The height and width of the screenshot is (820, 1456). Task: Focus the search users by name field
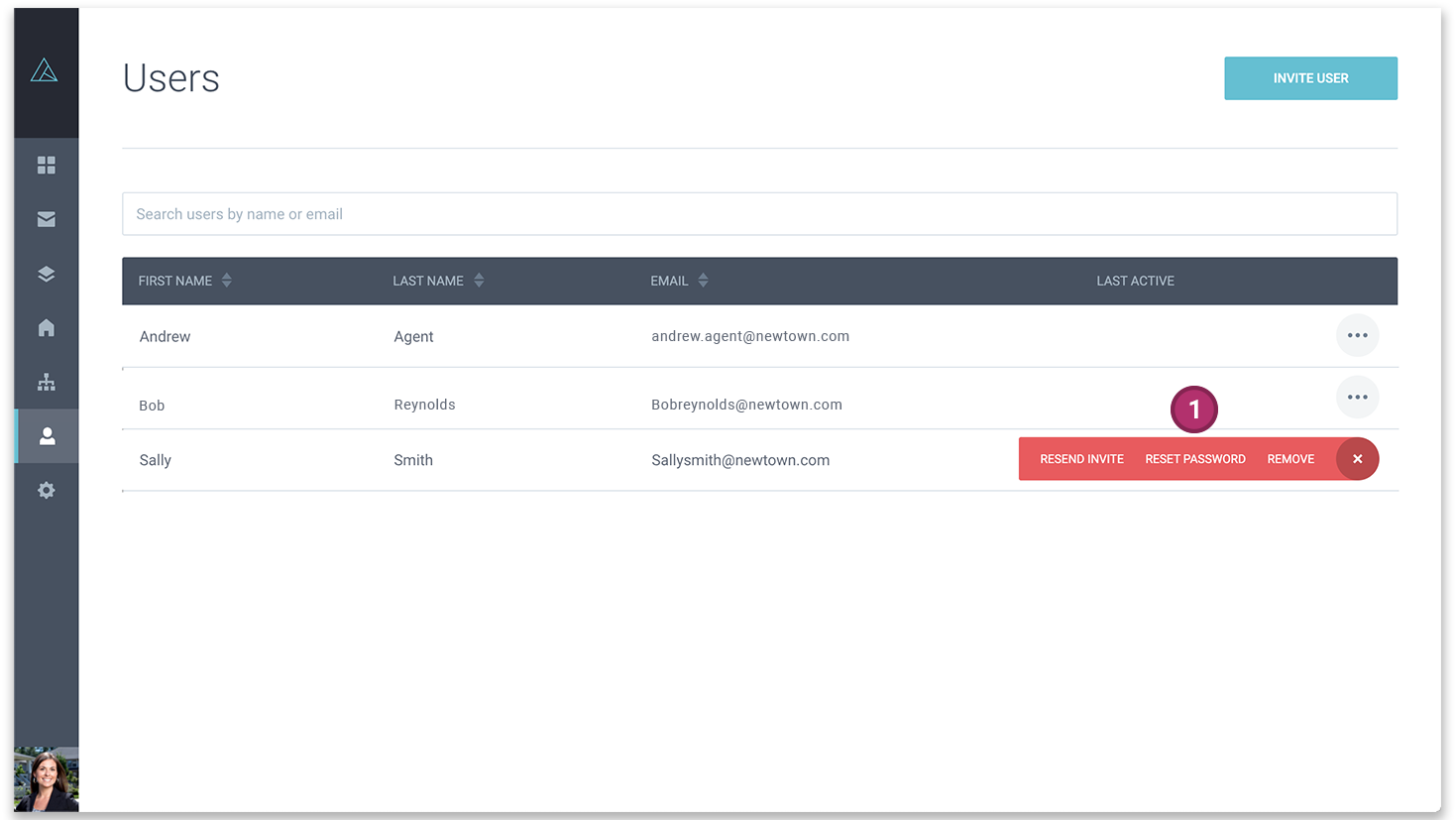tap(759, 214)
